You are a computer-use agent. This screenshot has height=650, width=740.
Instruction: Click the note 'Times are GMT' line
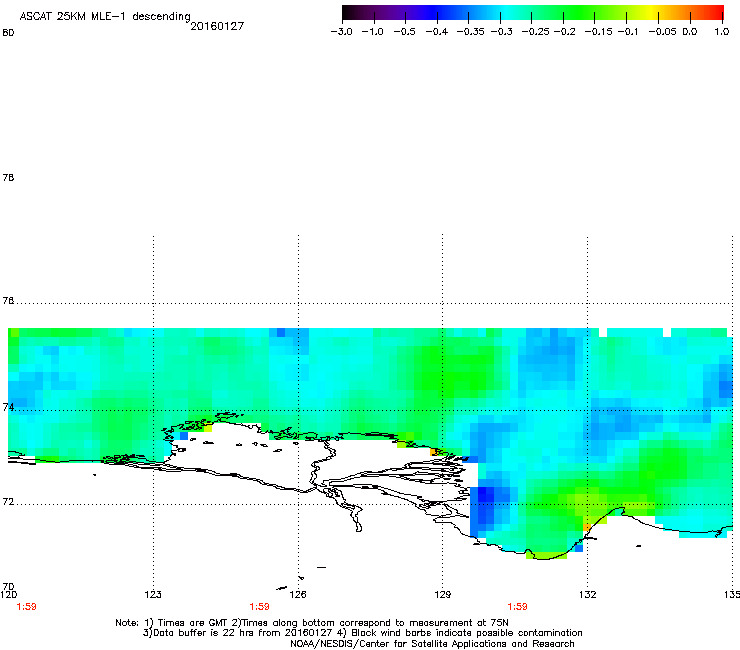(311, 623)
